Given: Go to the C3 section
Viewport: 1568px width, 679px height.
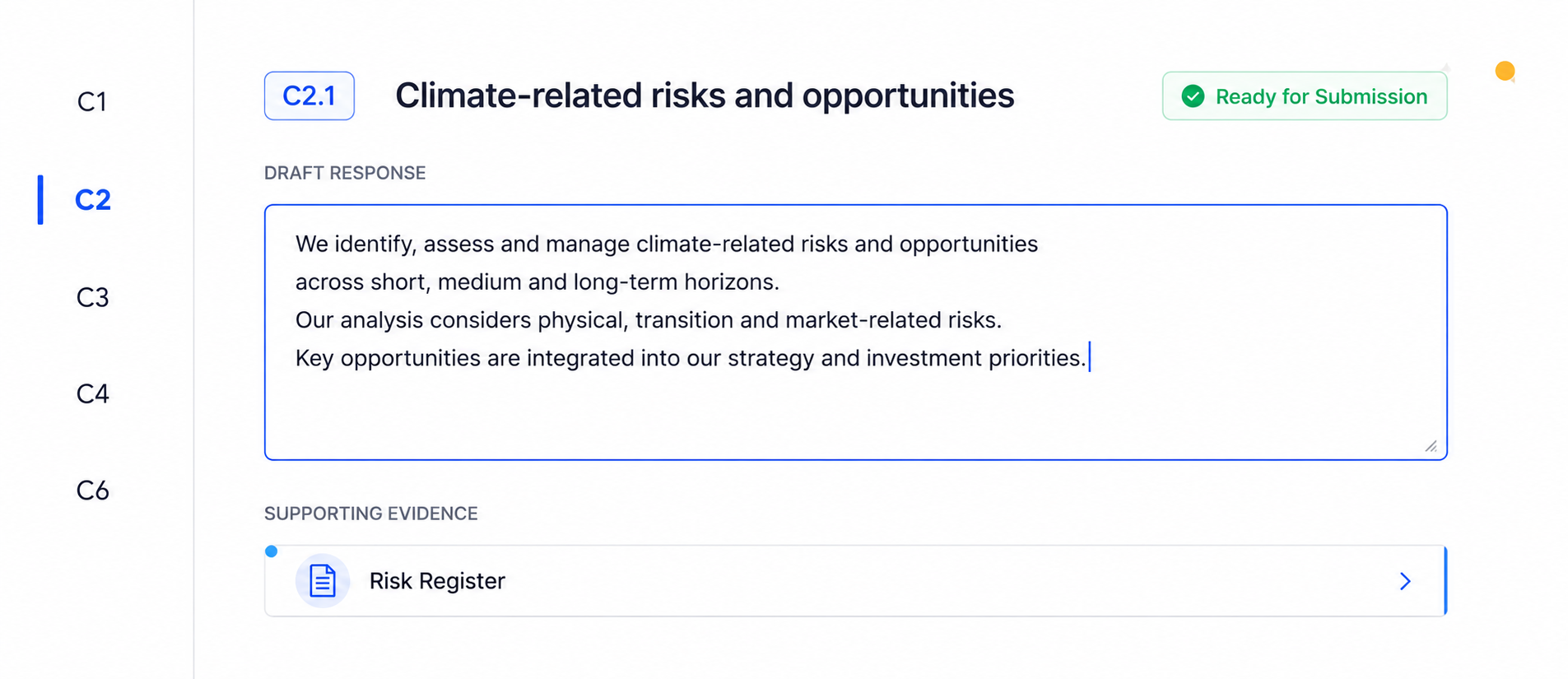Looking at the screenshot, I should tap(92, 297).
